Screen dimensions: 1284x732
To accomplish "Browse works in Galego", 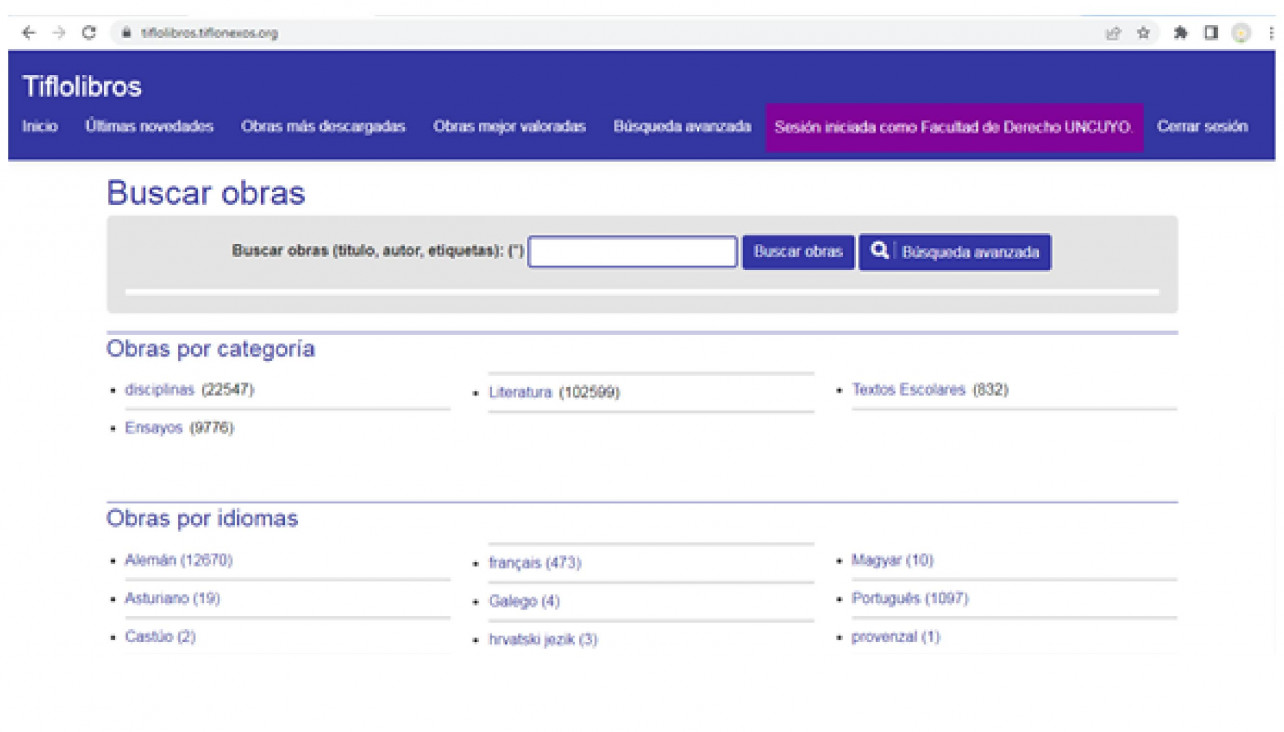I will (524, 601).
